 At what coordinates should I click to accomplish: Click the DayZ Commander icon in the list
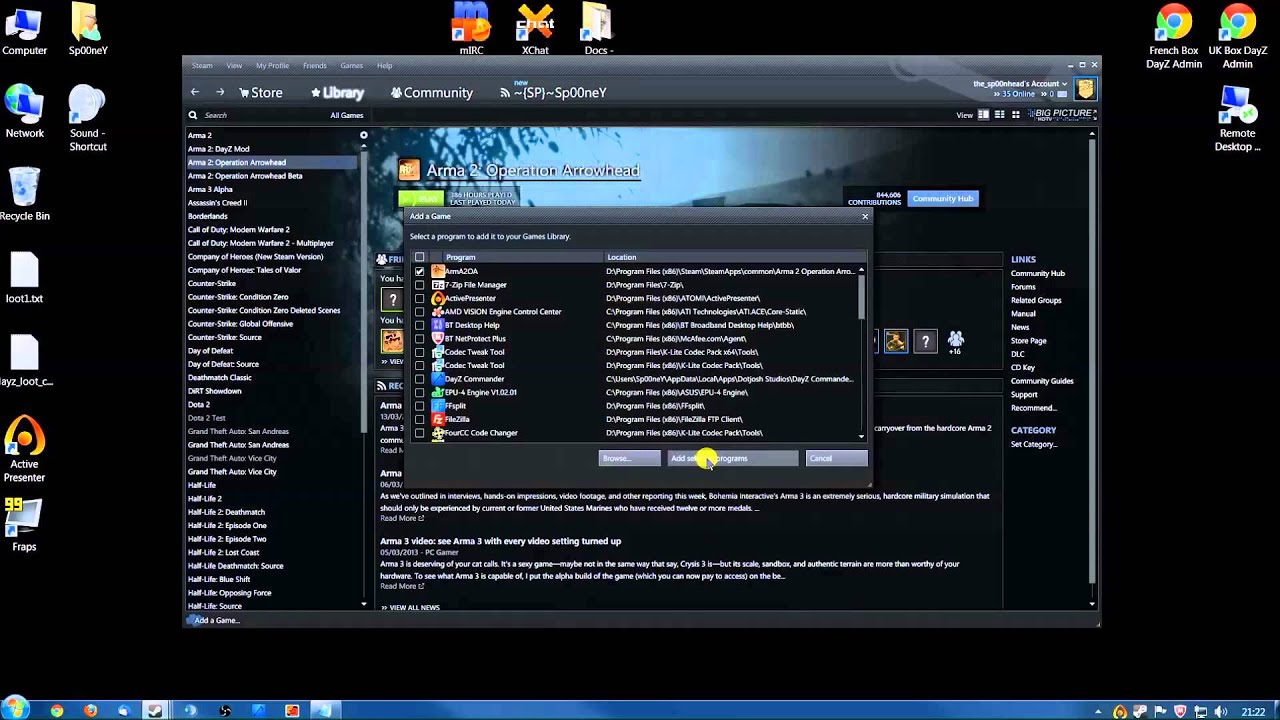(x=438, y=379)
